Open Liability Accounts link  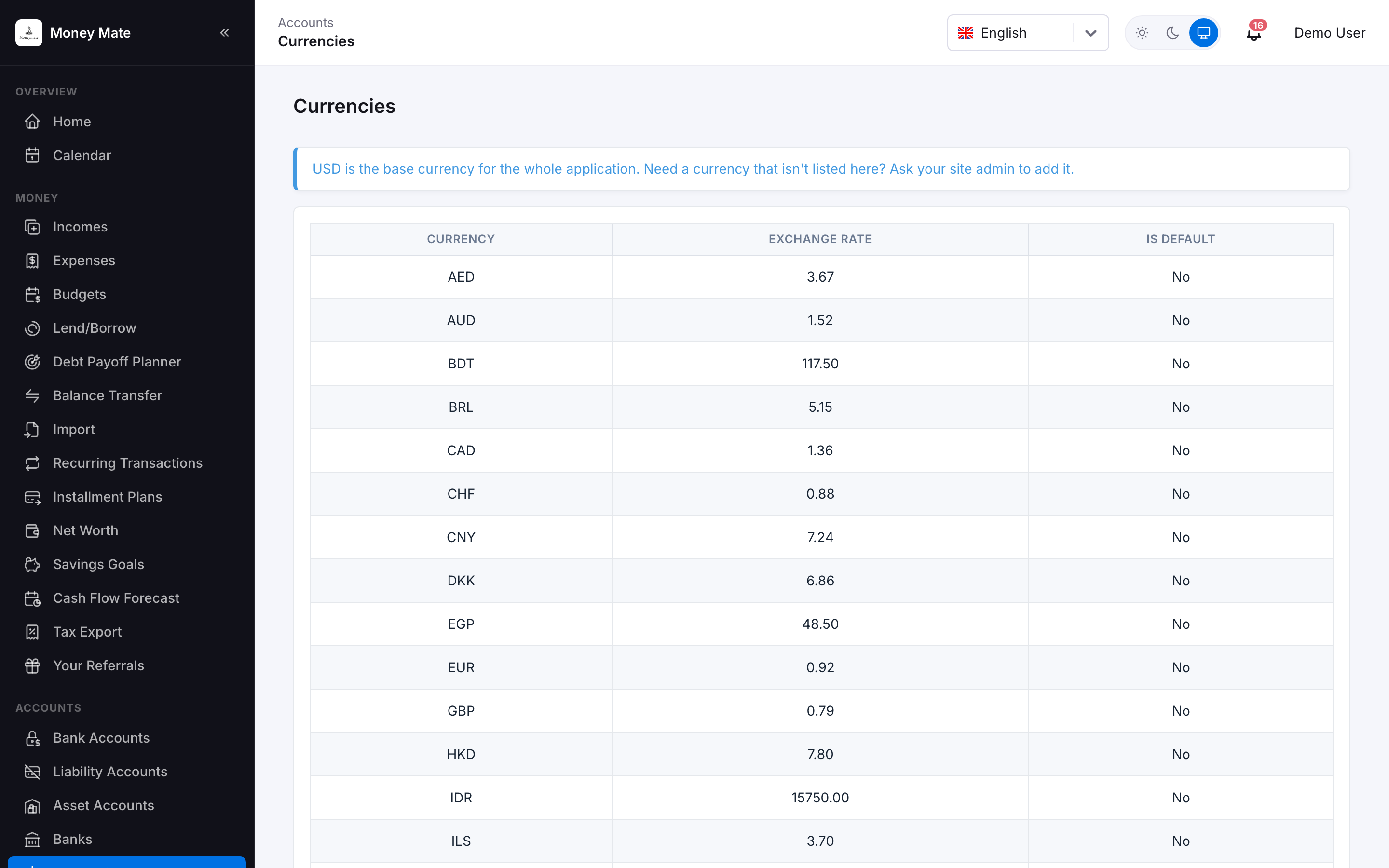(x=127, y=772)
